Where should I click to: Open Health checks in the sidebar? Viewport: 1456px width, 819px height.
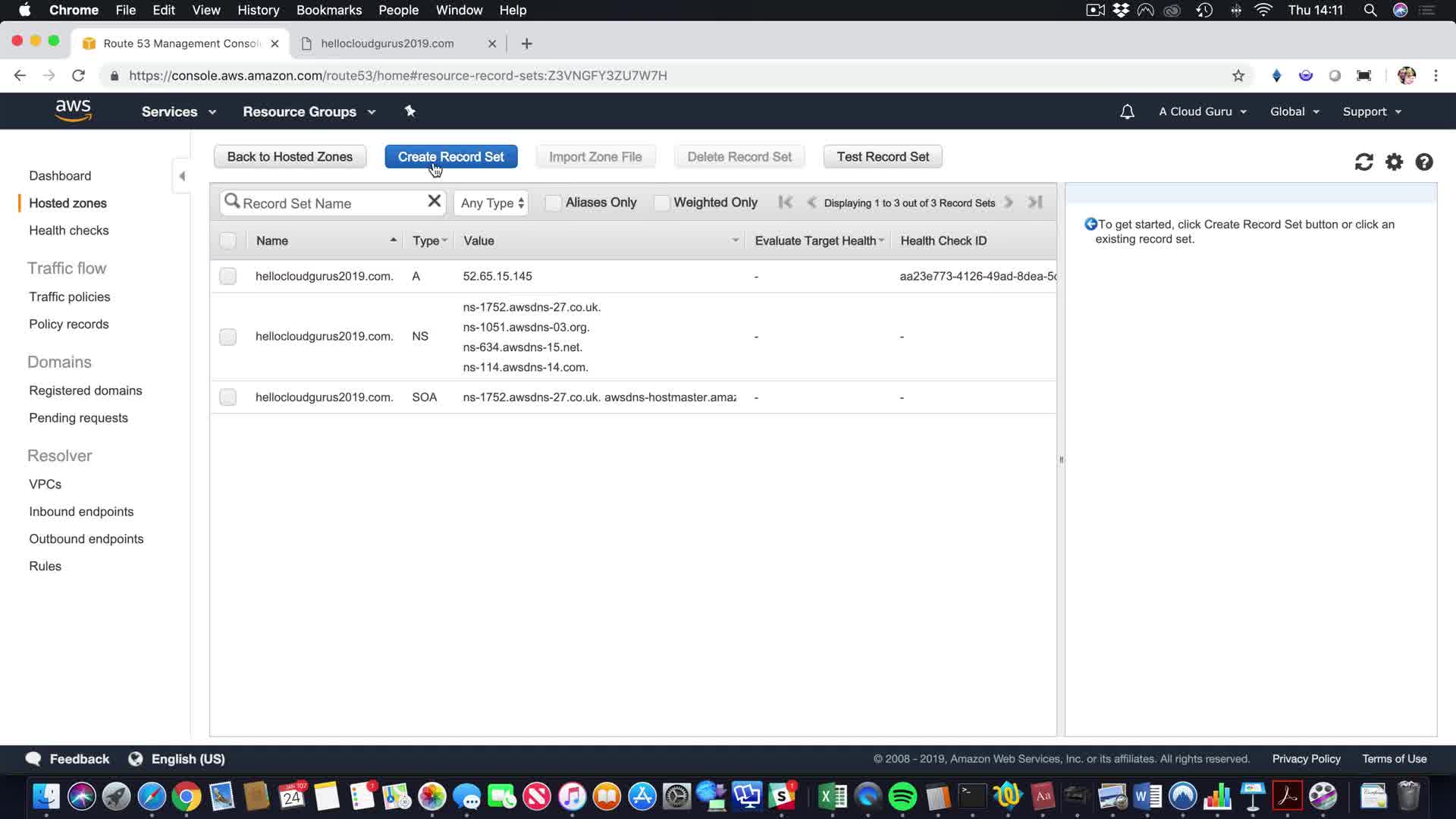pyautogui.click(x=69, y=231)
